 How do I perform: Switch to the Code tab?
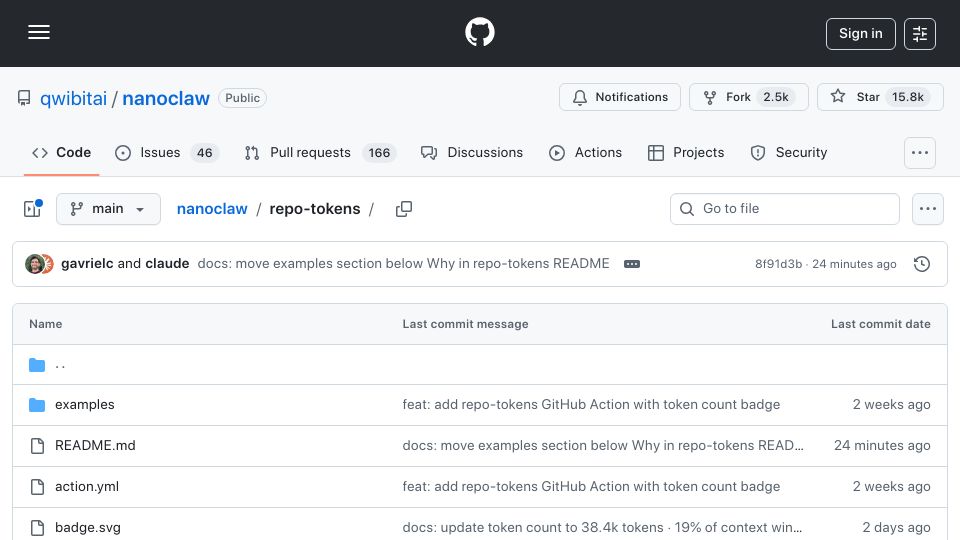pos(61,152)
